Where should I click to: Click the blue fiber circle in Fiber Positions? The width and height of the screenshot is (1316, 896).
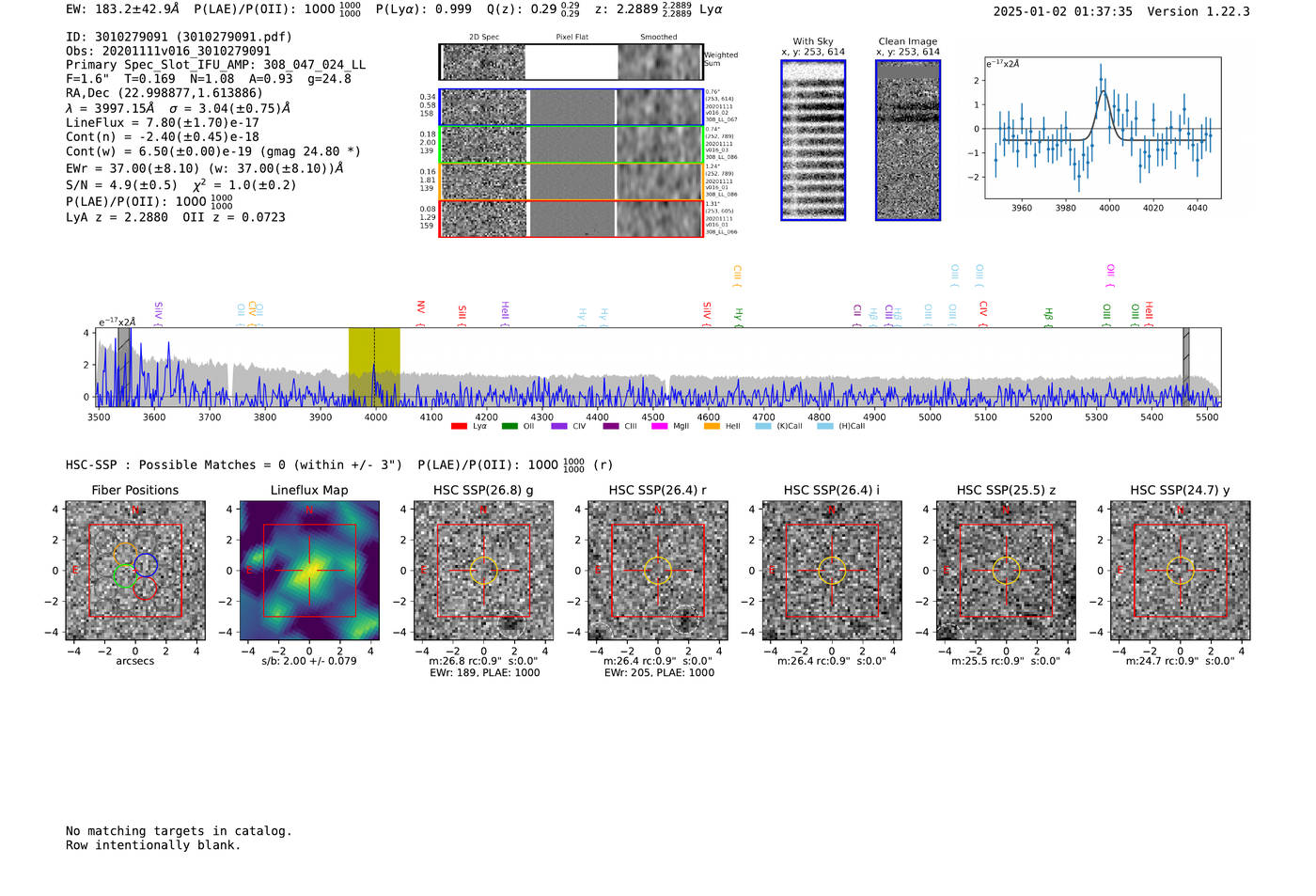click(146, 565)
